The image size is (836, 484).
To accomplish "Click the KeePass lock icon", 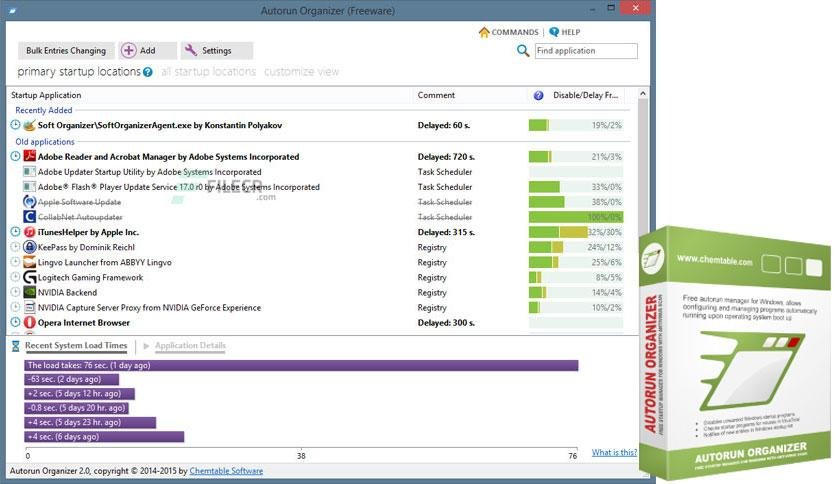I will 29,247.
